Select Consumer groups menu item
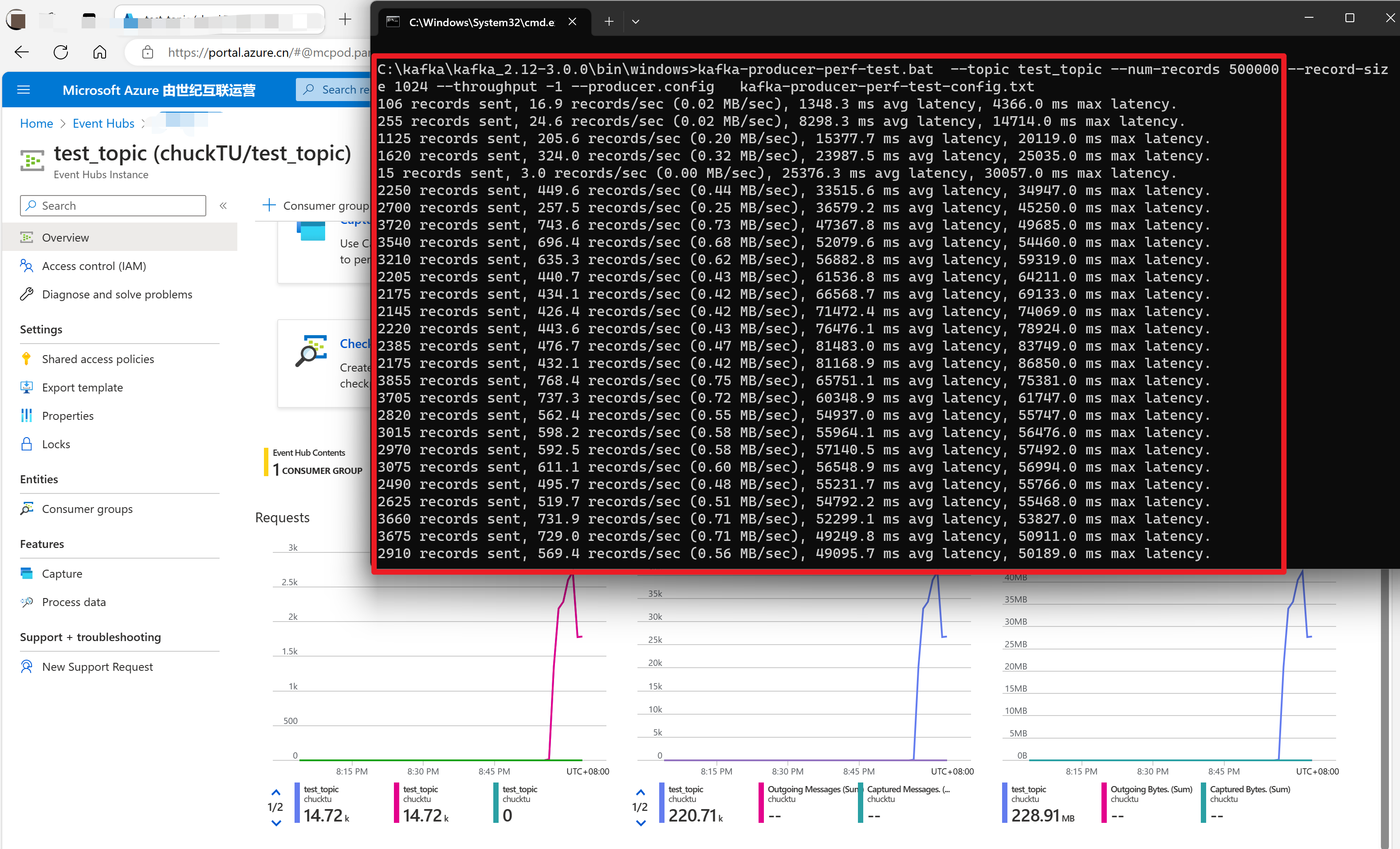The width and height of the screenshot is (1400, 849). (87, 509)
